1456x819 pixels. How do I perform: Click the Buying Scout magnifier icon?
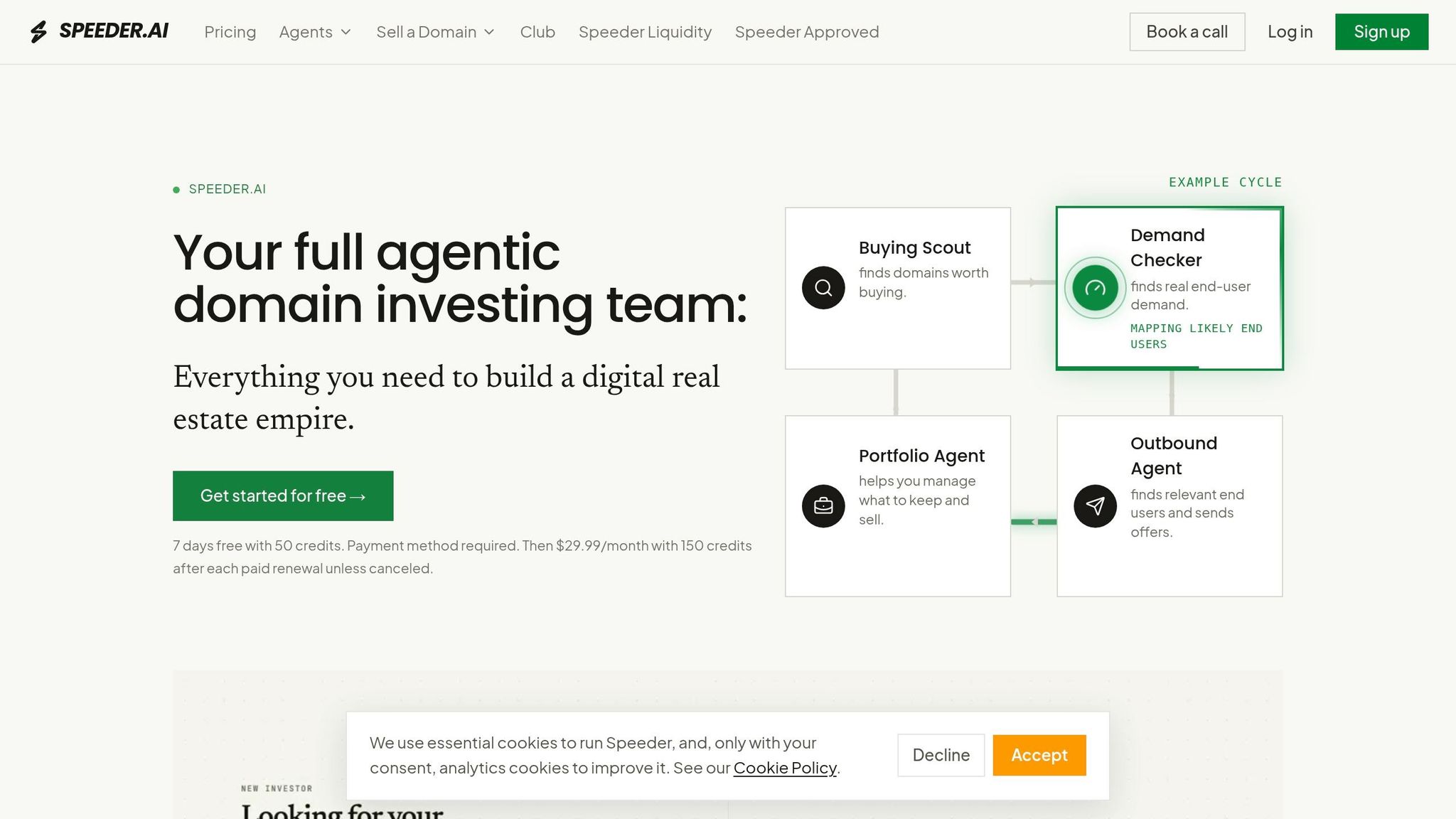click(823, 288)
